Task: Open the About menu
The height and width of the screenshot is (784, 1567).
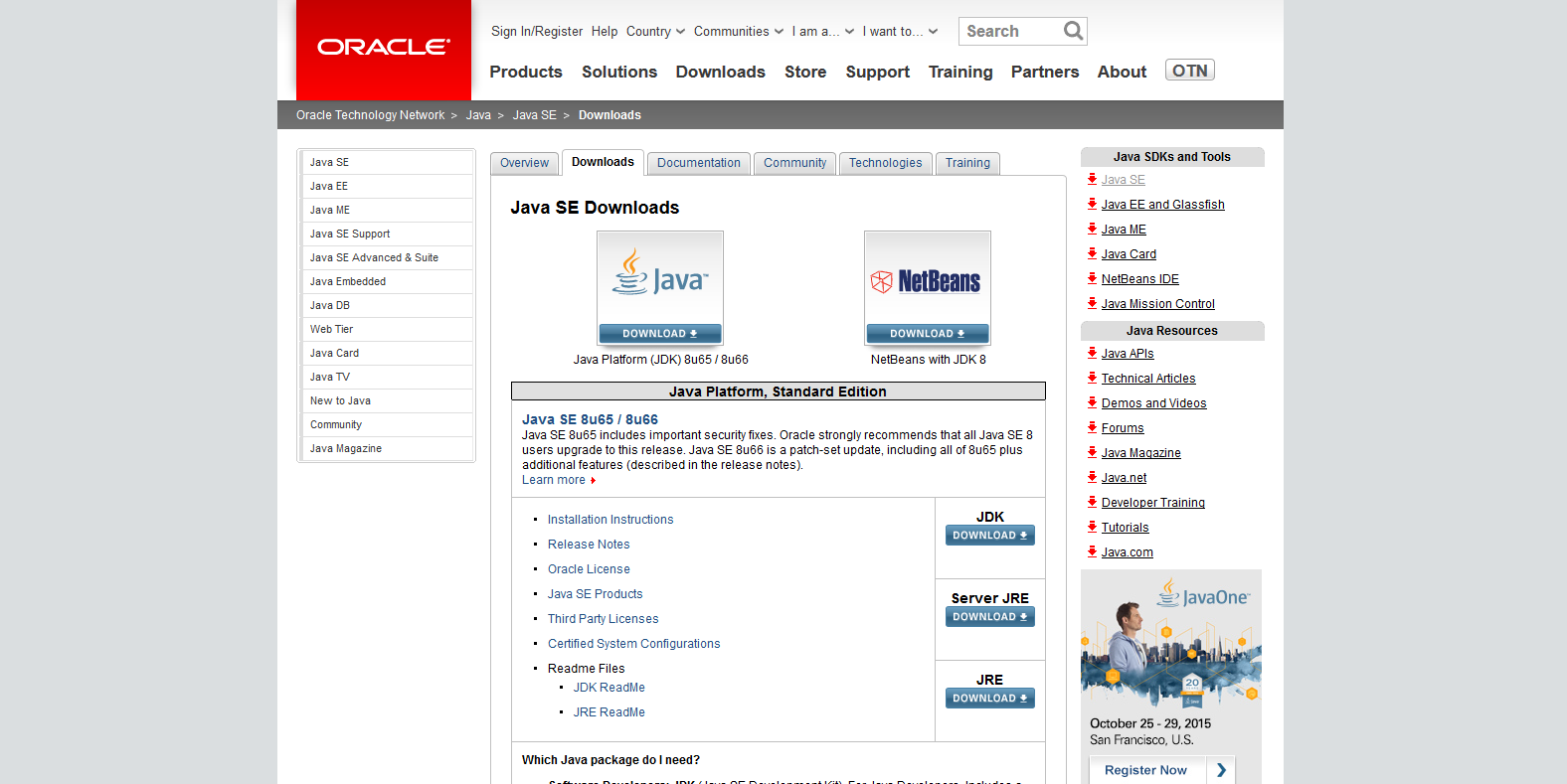Action: (x=1122, y=72)
